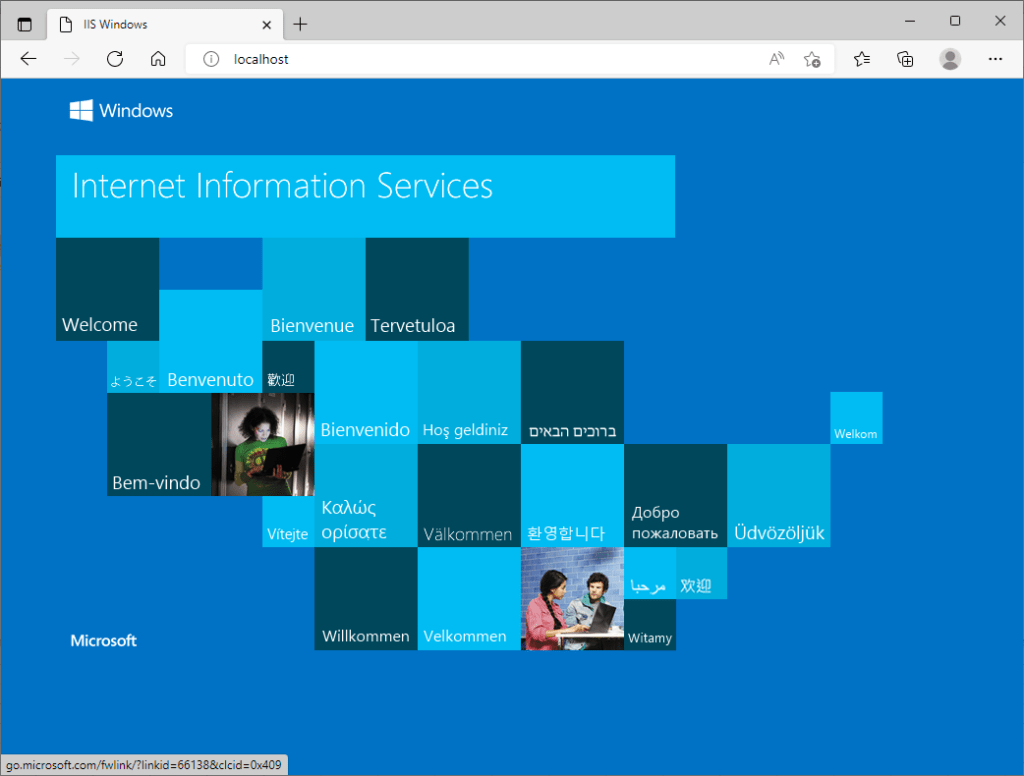
Task: Open the Collections icon
Action: click(905, 59)
